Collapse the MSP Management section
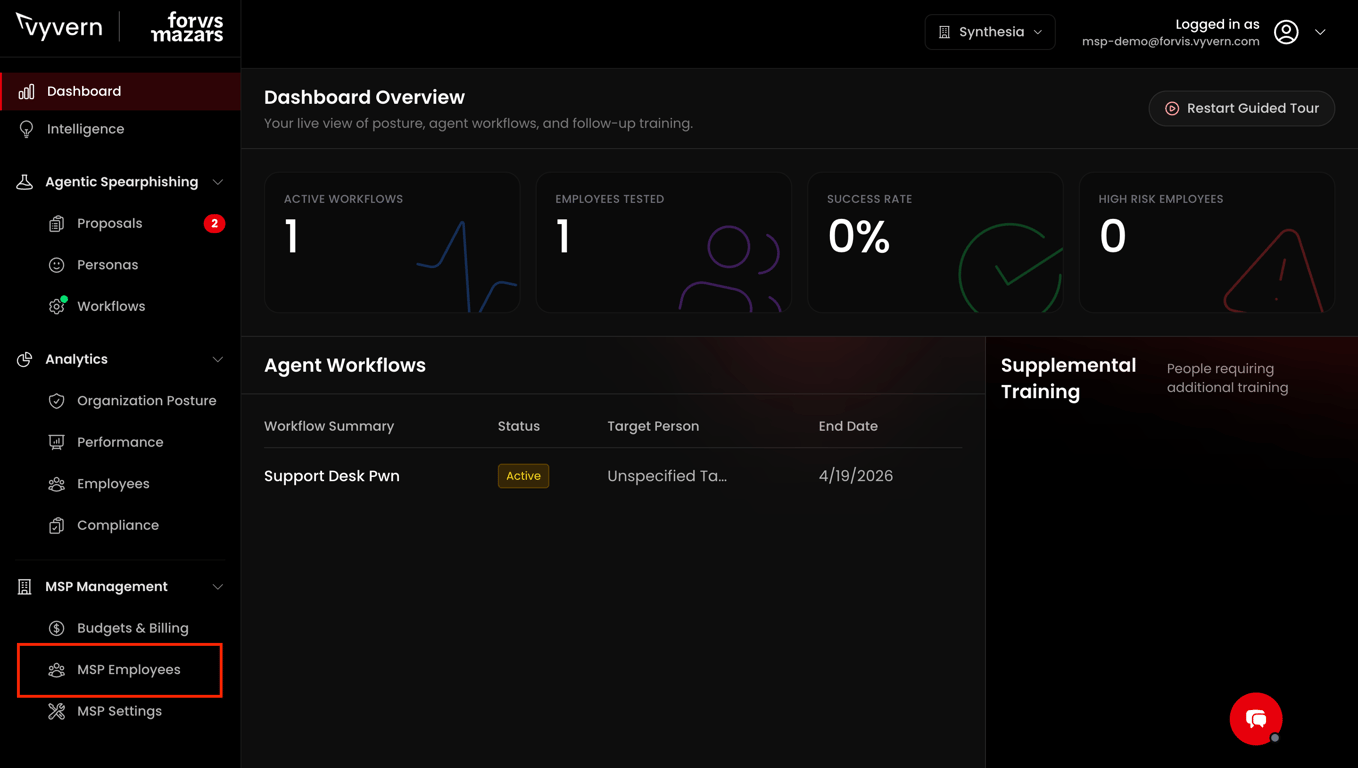 (x=218, y=587)
